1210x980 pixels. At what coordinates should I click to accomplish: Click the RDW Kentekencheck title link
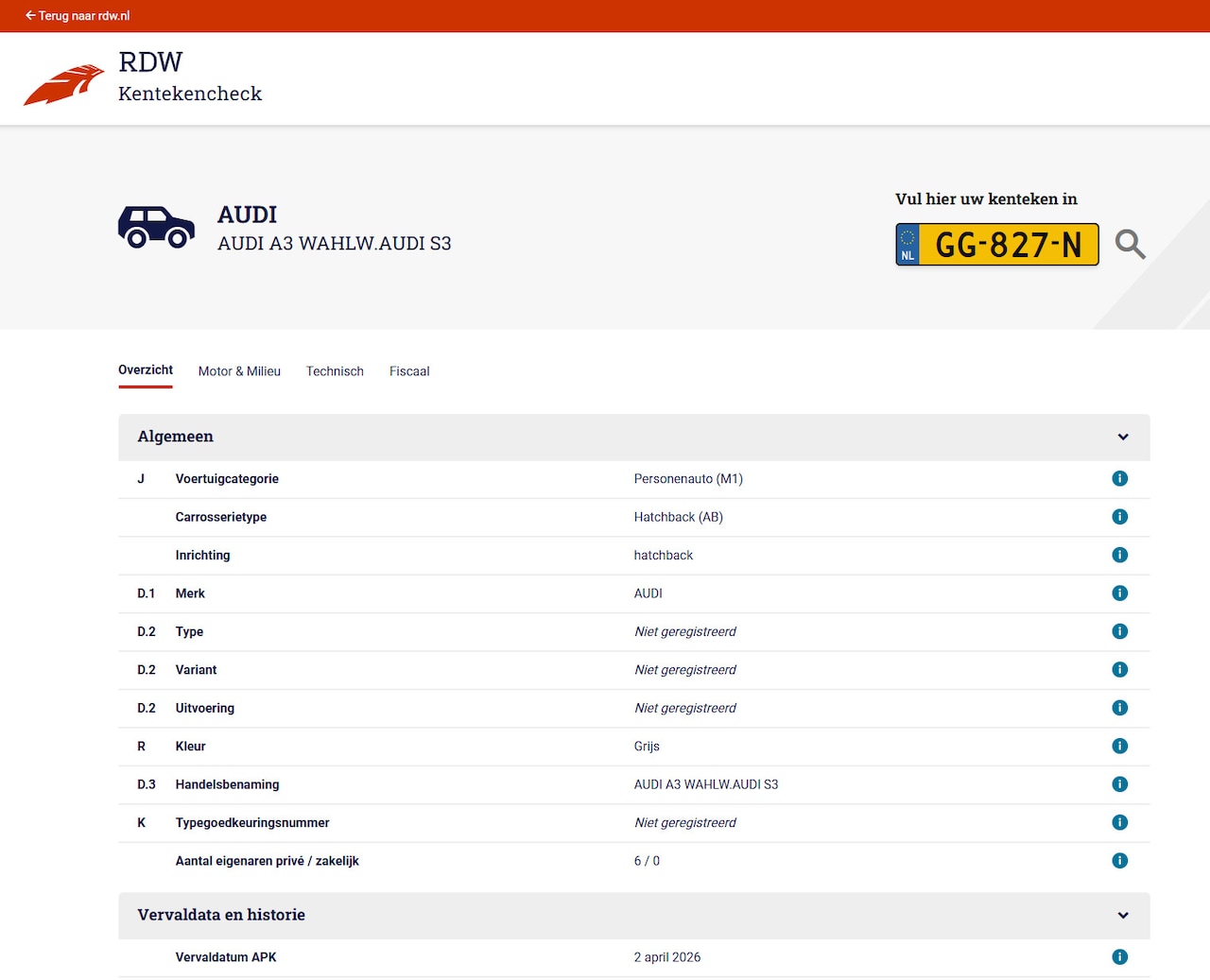190,77
